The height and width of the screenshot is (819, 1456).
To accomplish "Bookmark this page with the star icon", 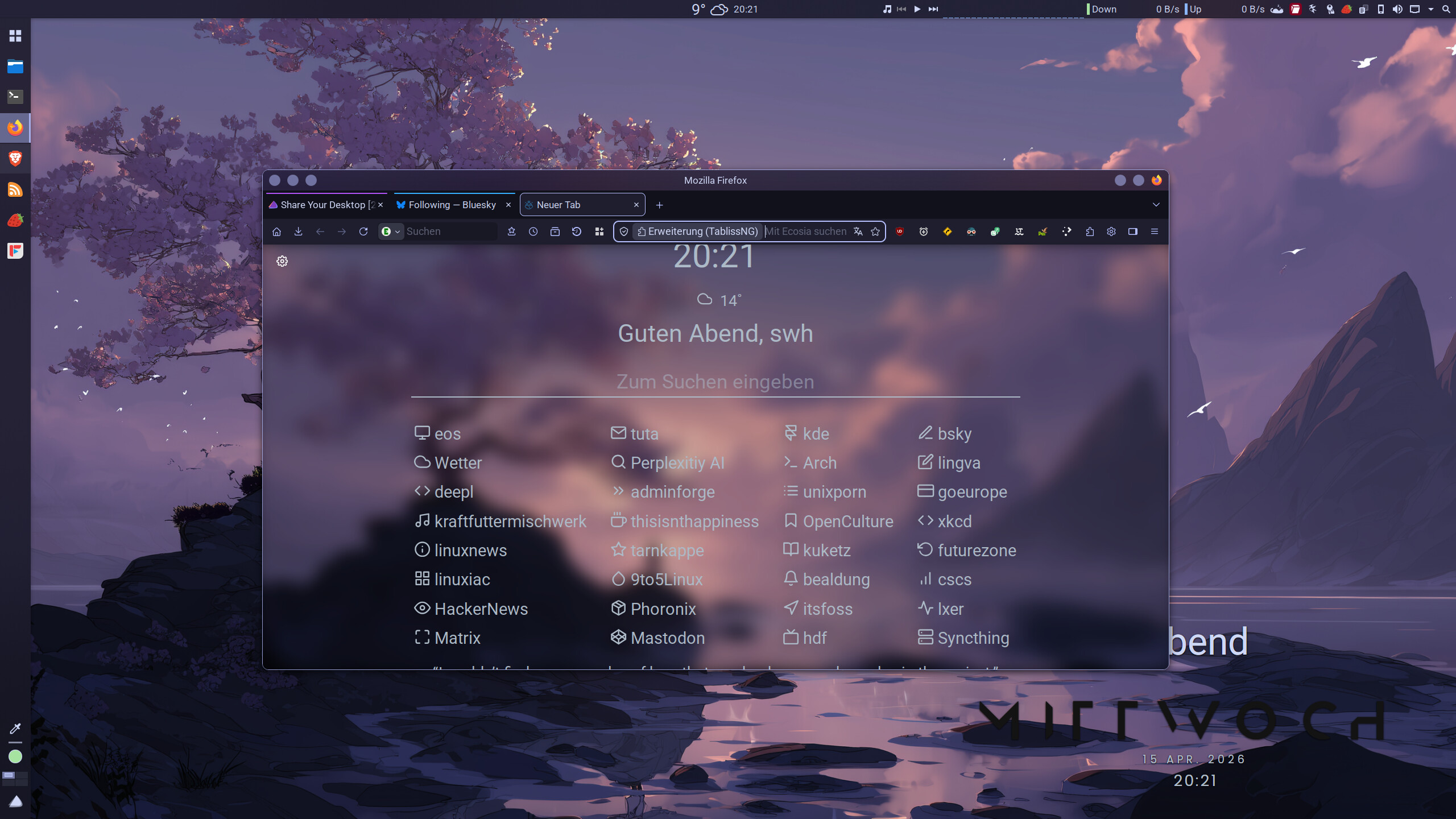I will click(875, 231).
